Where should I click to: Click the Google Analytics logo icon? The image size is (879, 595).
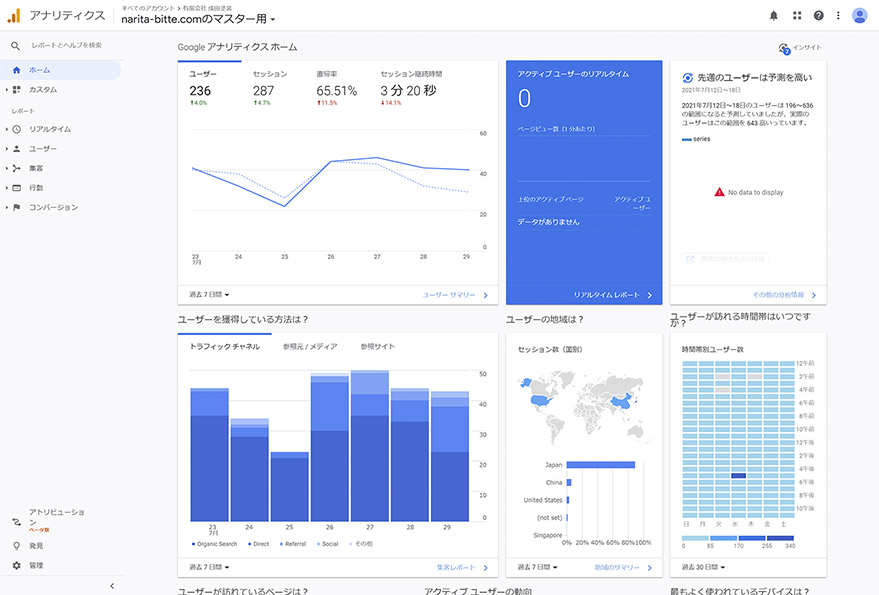[14, 16]
